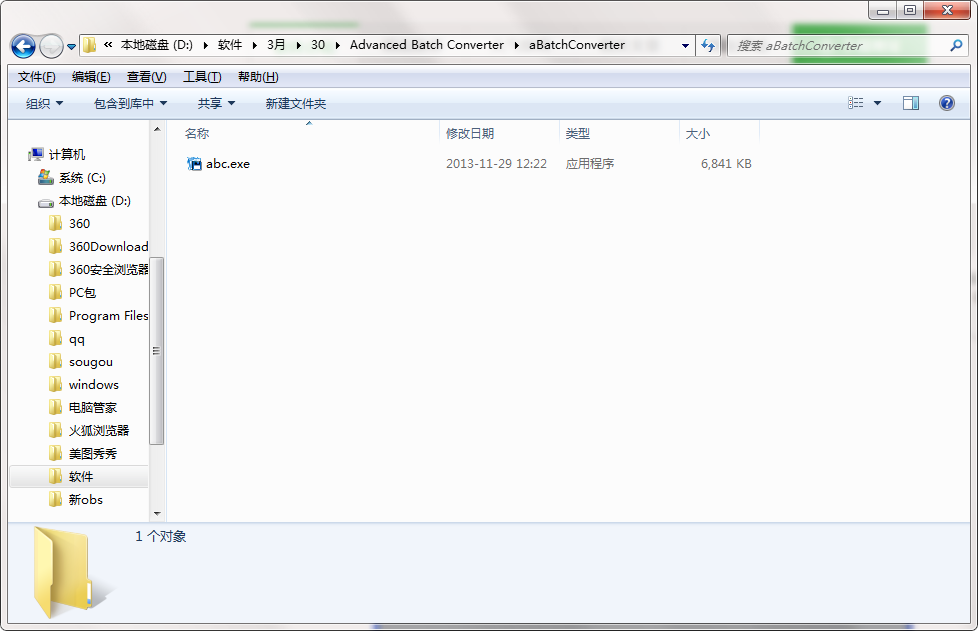Click the 系统 (C:) drive icon
The height and width of the screenshot is (631, 978).
[46, 177]
